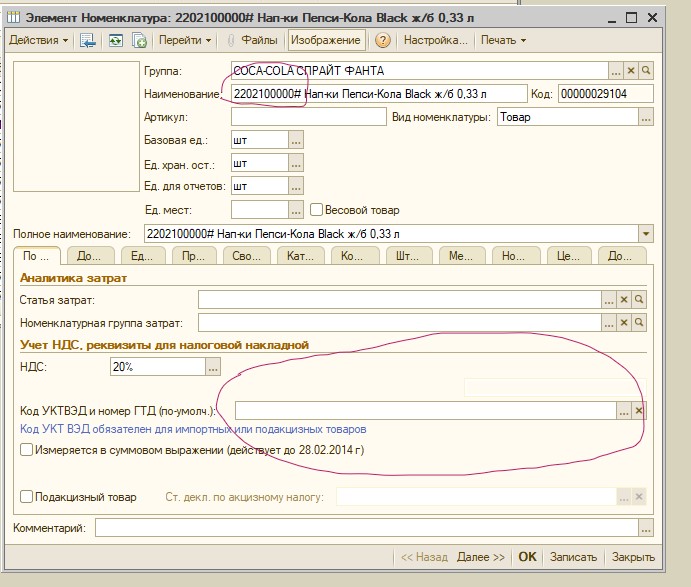Image resolution: width=691 pixels, height=587 pixels.
Task: Open НДС rate selection button
Action: point(213,367)
